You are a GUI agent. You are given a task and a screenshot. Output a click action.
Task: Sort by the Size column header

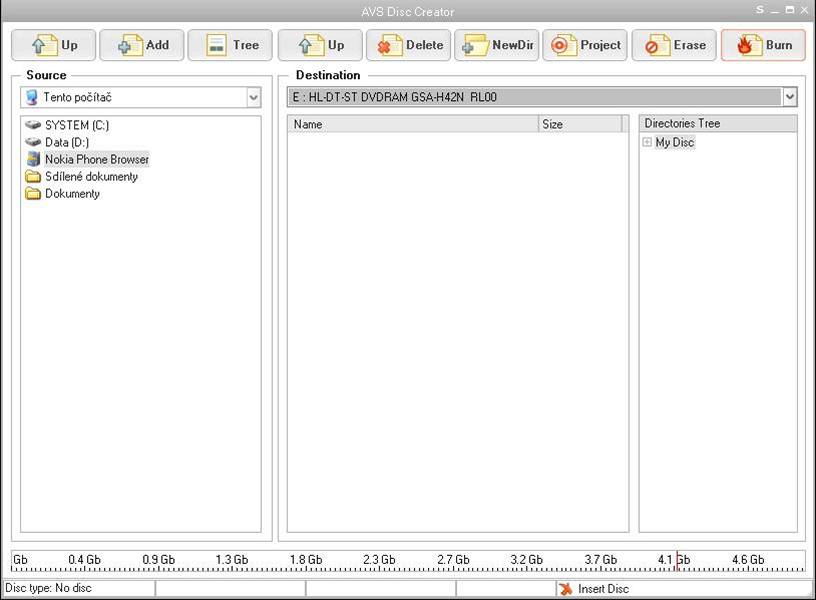(x=580, y=124)
